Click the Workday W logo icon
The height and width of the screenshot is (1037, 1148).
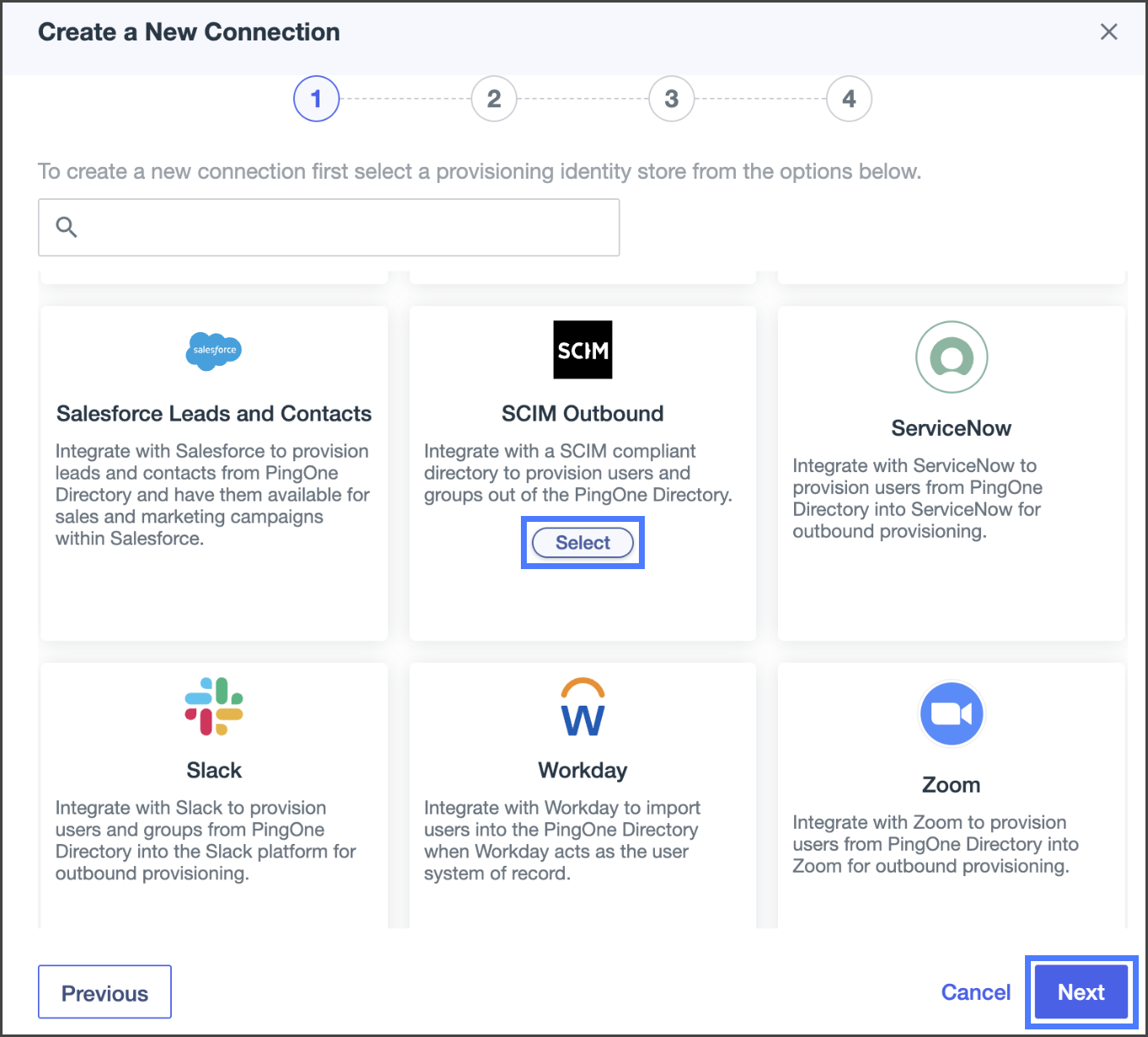click(582, 707)
